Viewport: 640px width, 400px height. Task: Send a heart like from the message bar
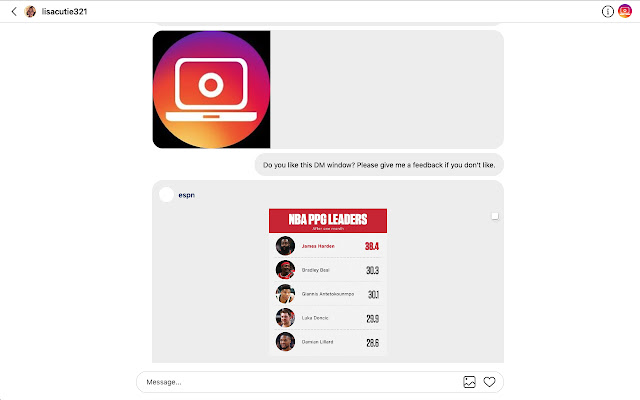pyautogui.click(x=489, y=382)
